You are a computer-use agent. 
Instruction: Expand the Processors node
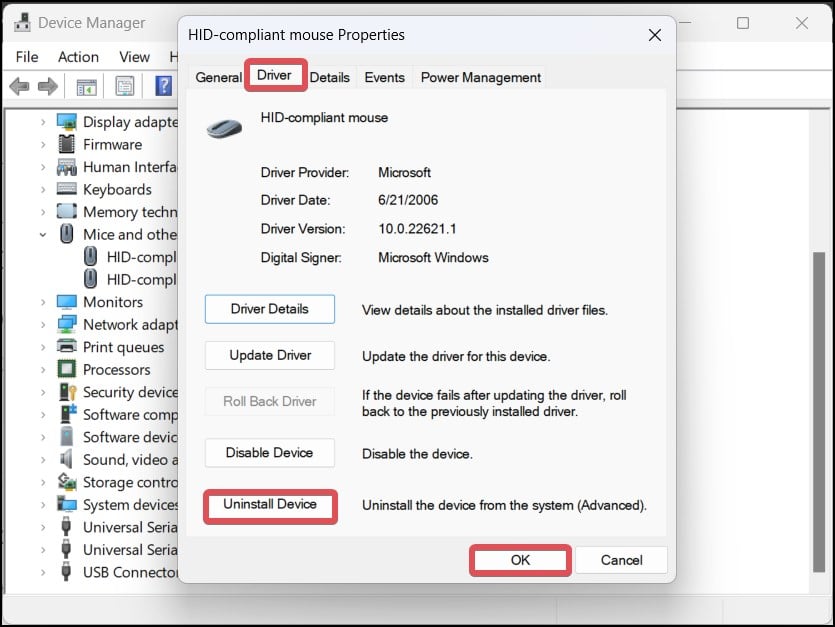43,369
